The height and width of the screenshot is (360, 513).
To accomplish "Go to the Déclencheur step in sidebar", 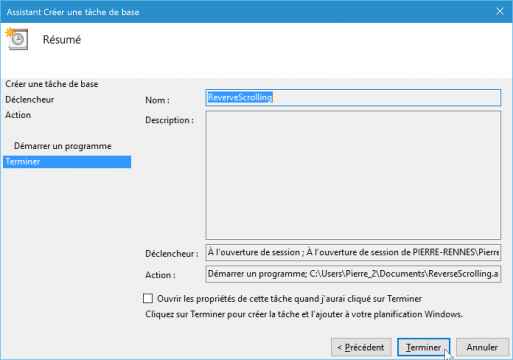I will coord(30,99).
